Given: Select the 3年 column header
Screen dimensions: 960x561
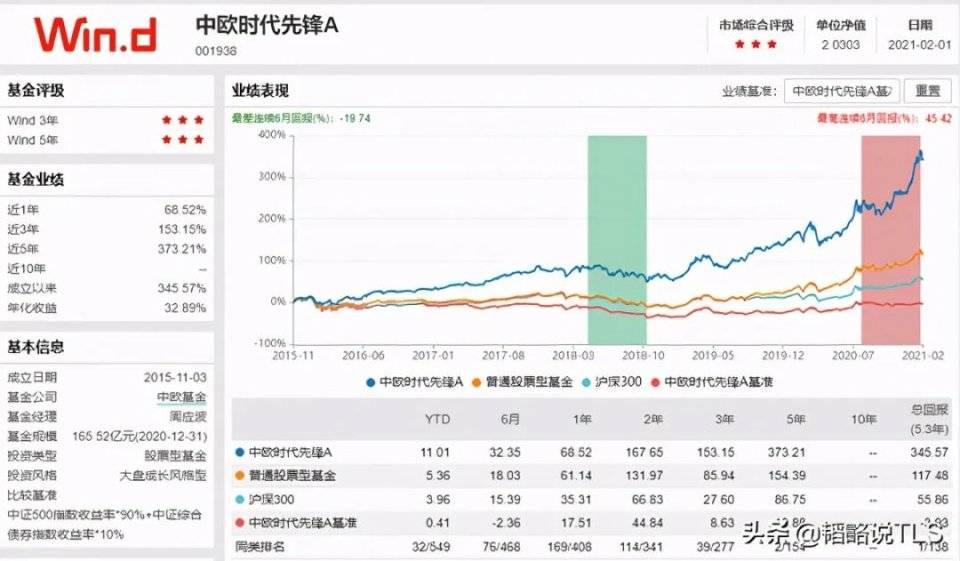Looking at the screenshot, I should (724, 420).
